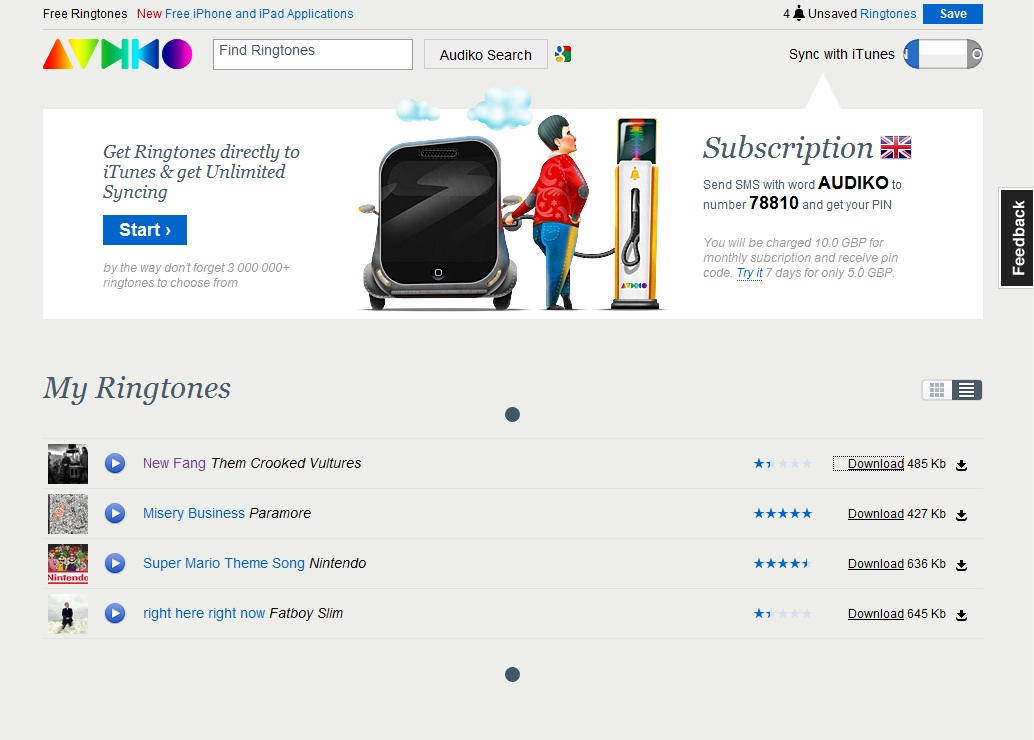Click the Fatboy Slim artist name
Image resolution: width=1034 pixels, height=740 pixels.
(x=306, y=613)
